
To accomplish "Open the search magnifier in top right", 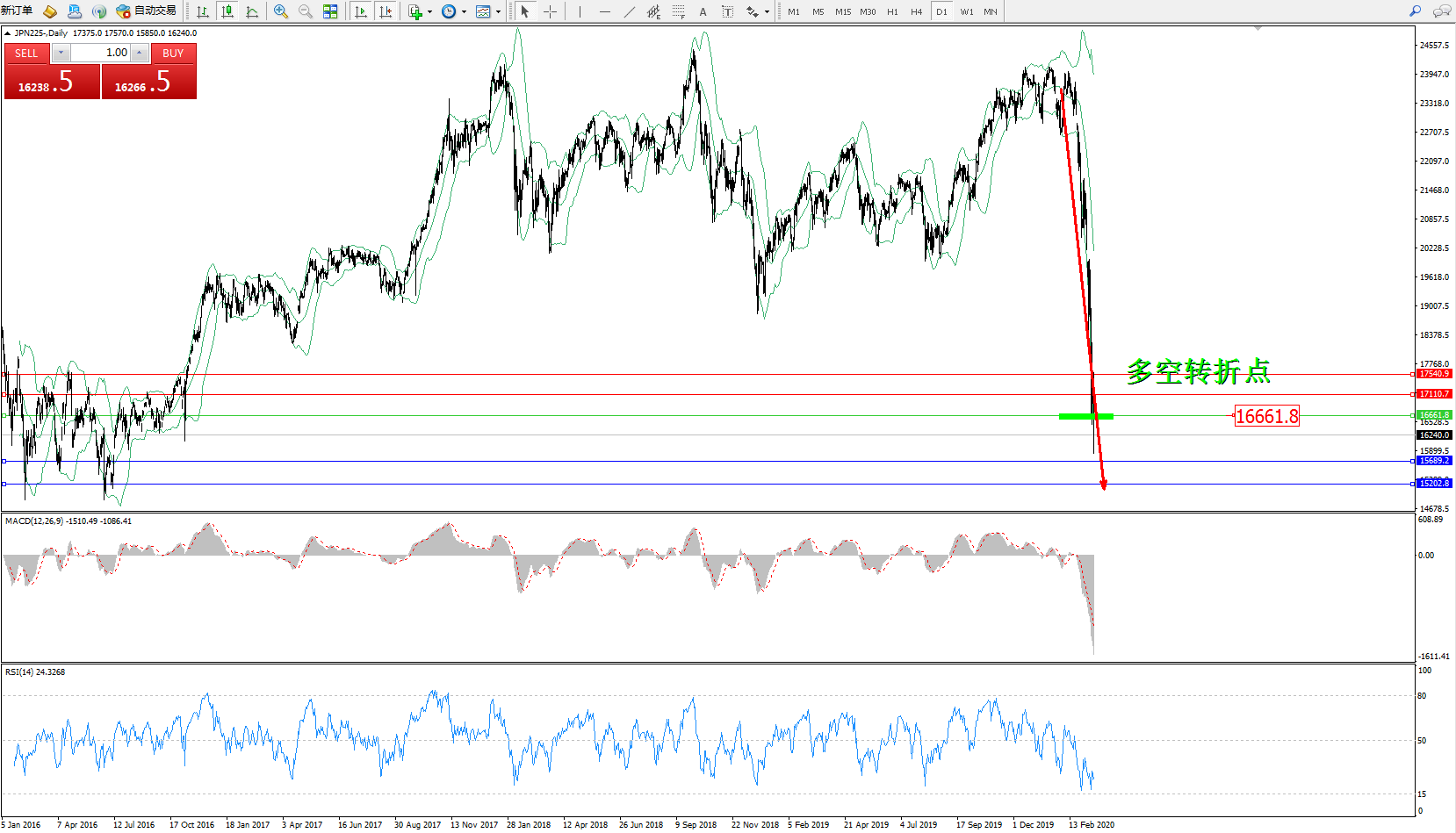I will pyautogui.click(x=1415, y=11).
